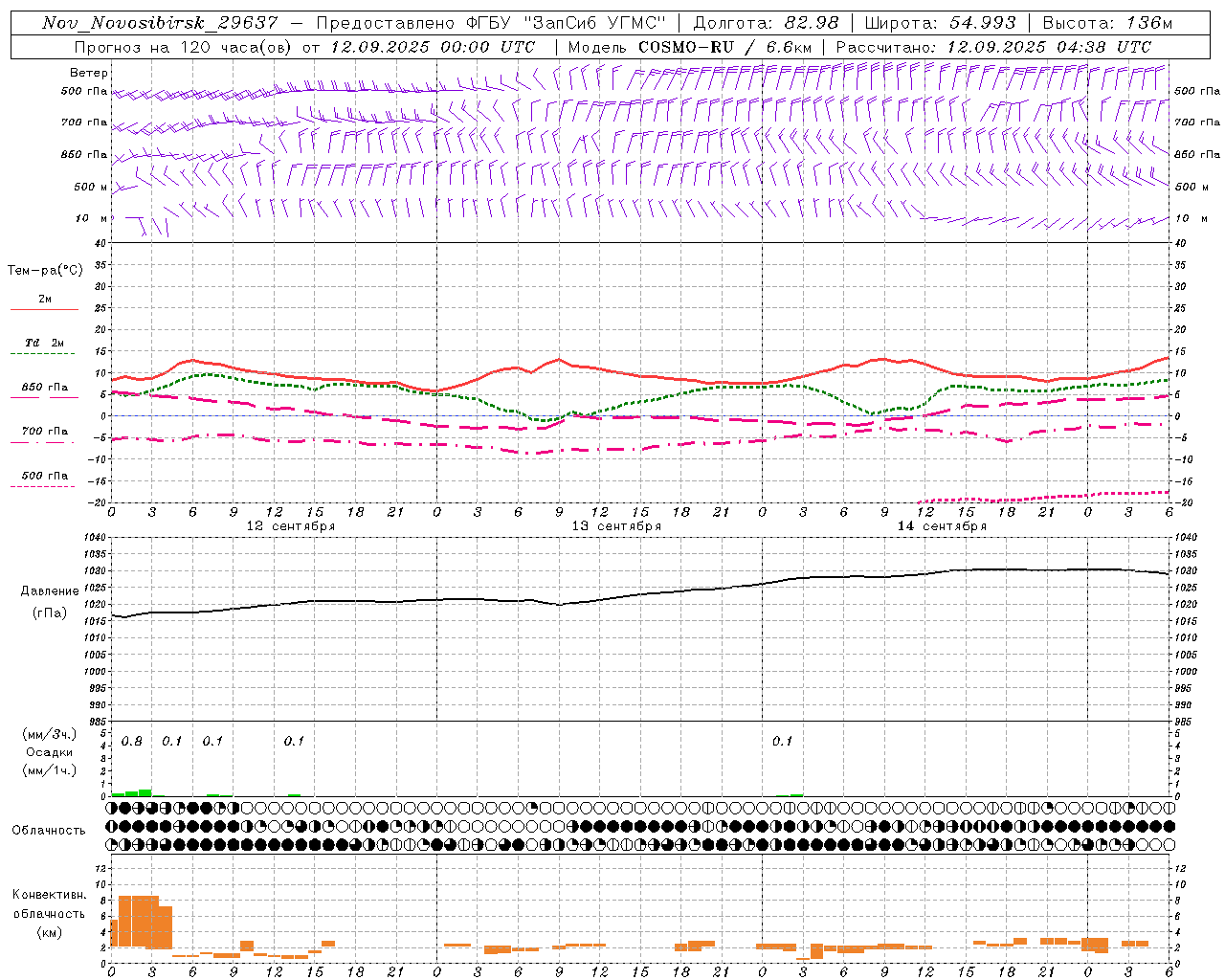The height and width of the screenshot is (980, 1225).
Task: Select the Конвективн. label of convective cloud panel
Action: 49,895
